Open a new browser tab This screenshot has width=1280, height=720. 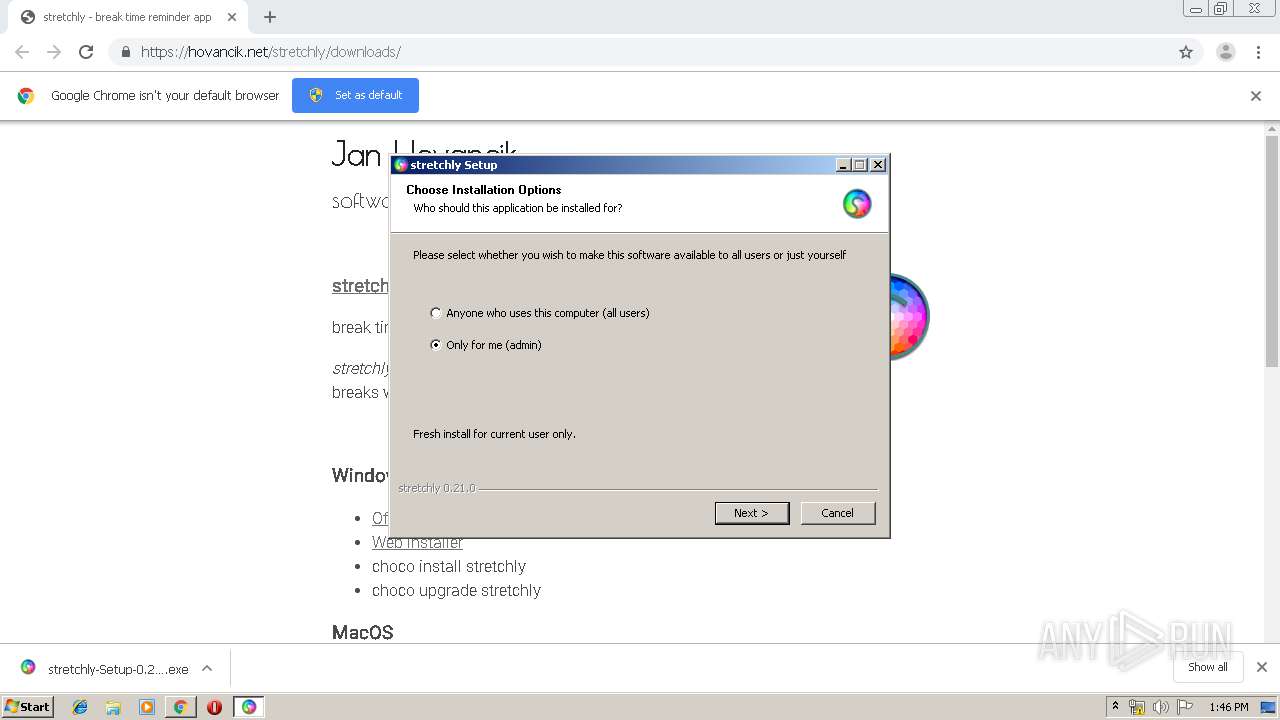coord(270,17)
